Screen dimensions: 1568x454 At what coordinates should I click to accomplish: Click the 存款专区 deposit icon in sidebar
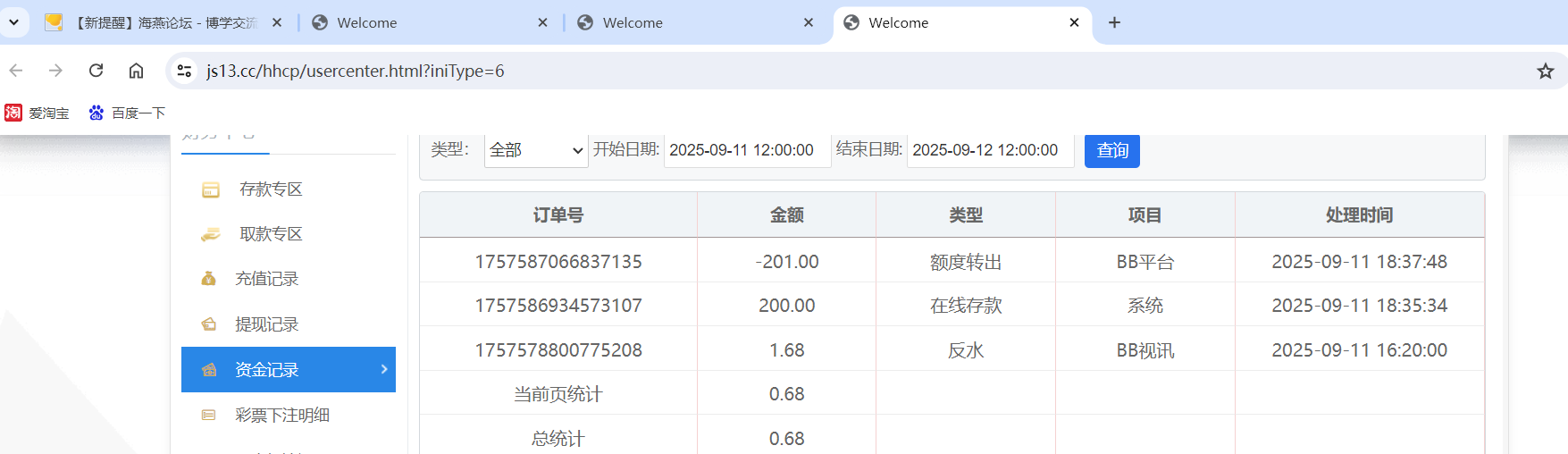[x=211, y=189]
